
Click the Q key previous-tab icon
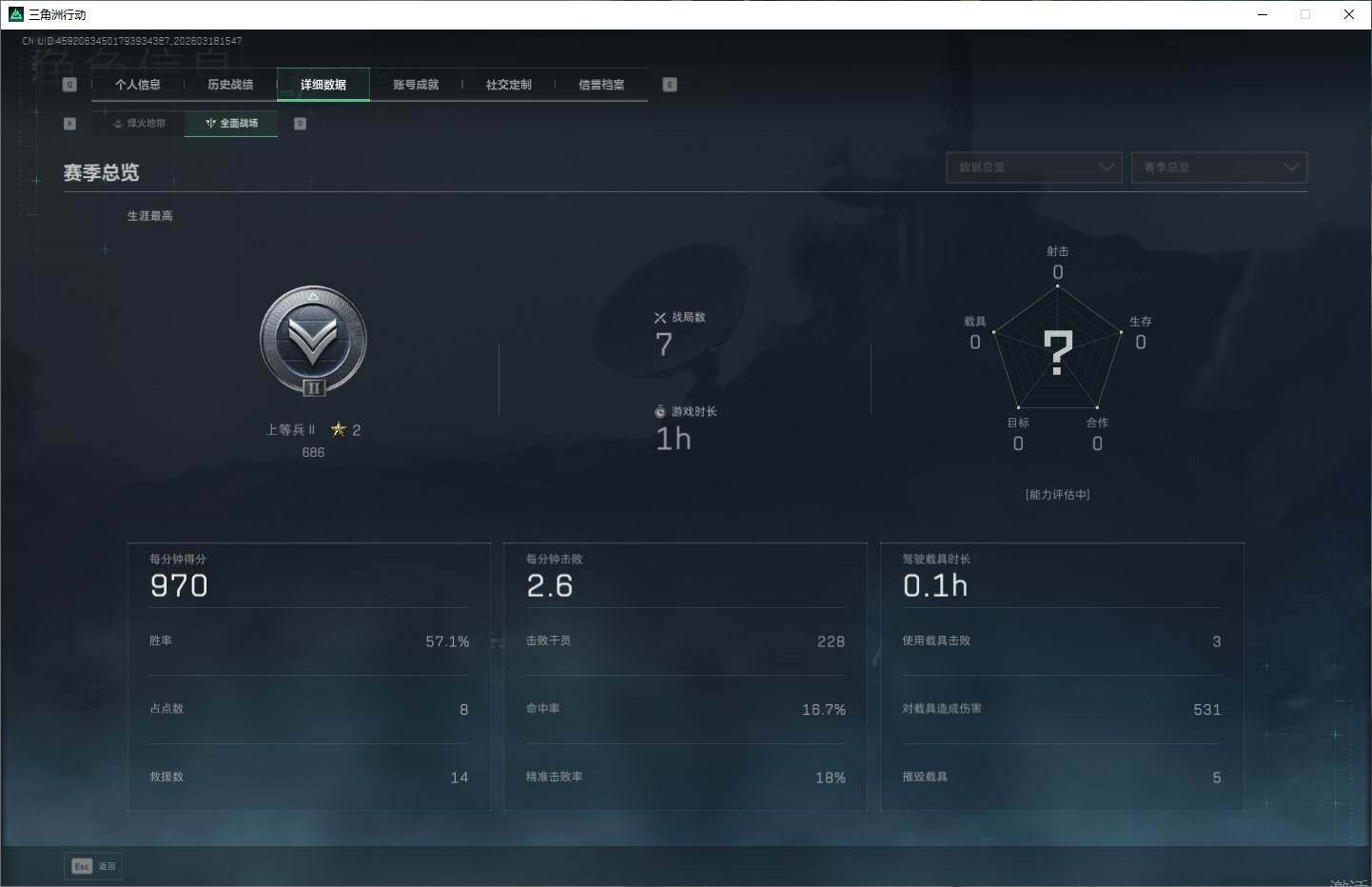coord(69,85)
